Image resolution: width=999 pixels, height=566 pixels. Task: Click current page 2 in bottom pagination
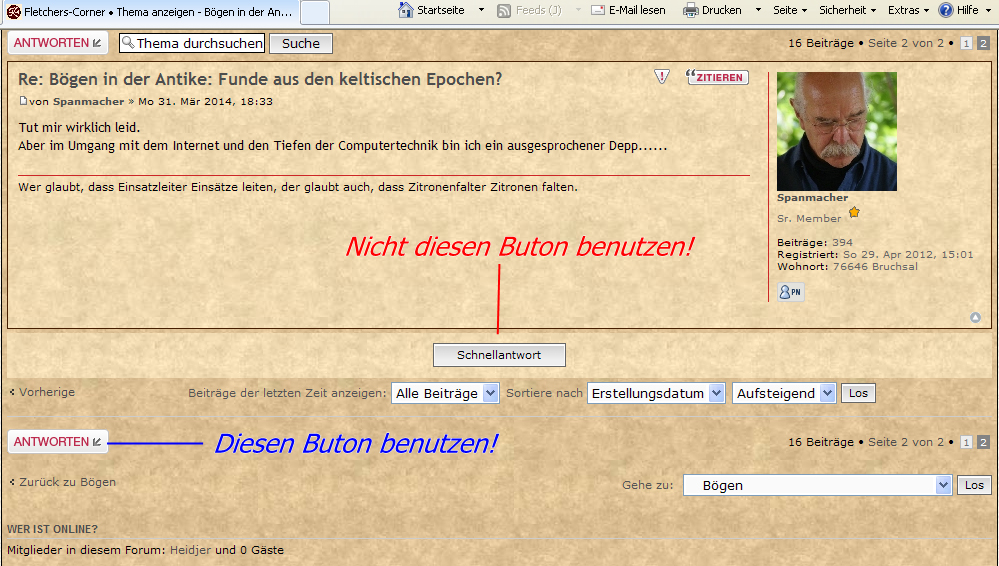(983, 442)
